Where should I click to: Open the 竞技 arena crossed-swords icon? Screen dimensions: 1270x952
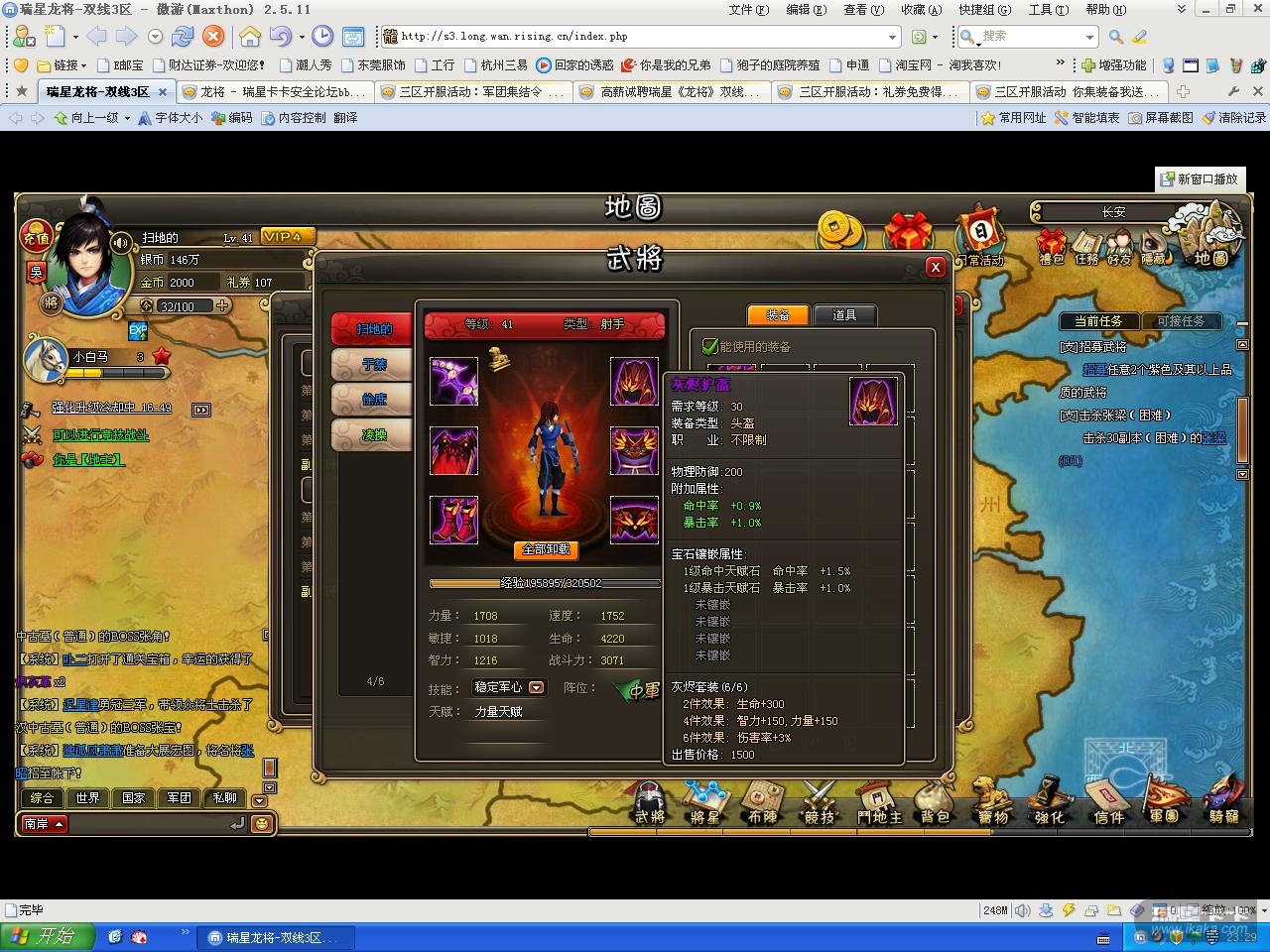(820, 803)
